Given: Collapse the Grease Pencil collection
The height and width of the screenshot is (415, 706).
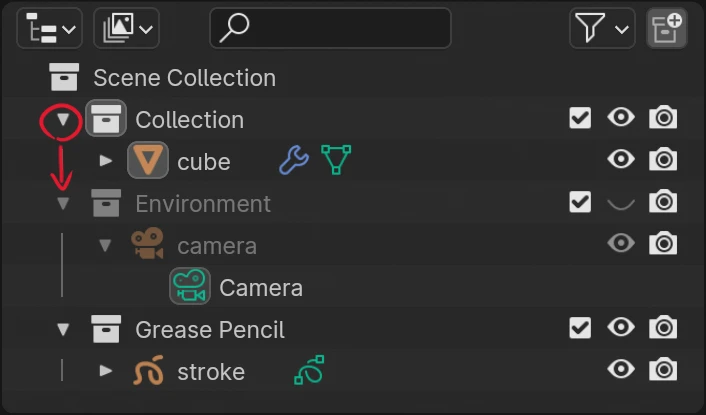Looking at the screenshot, I should 64,329.
